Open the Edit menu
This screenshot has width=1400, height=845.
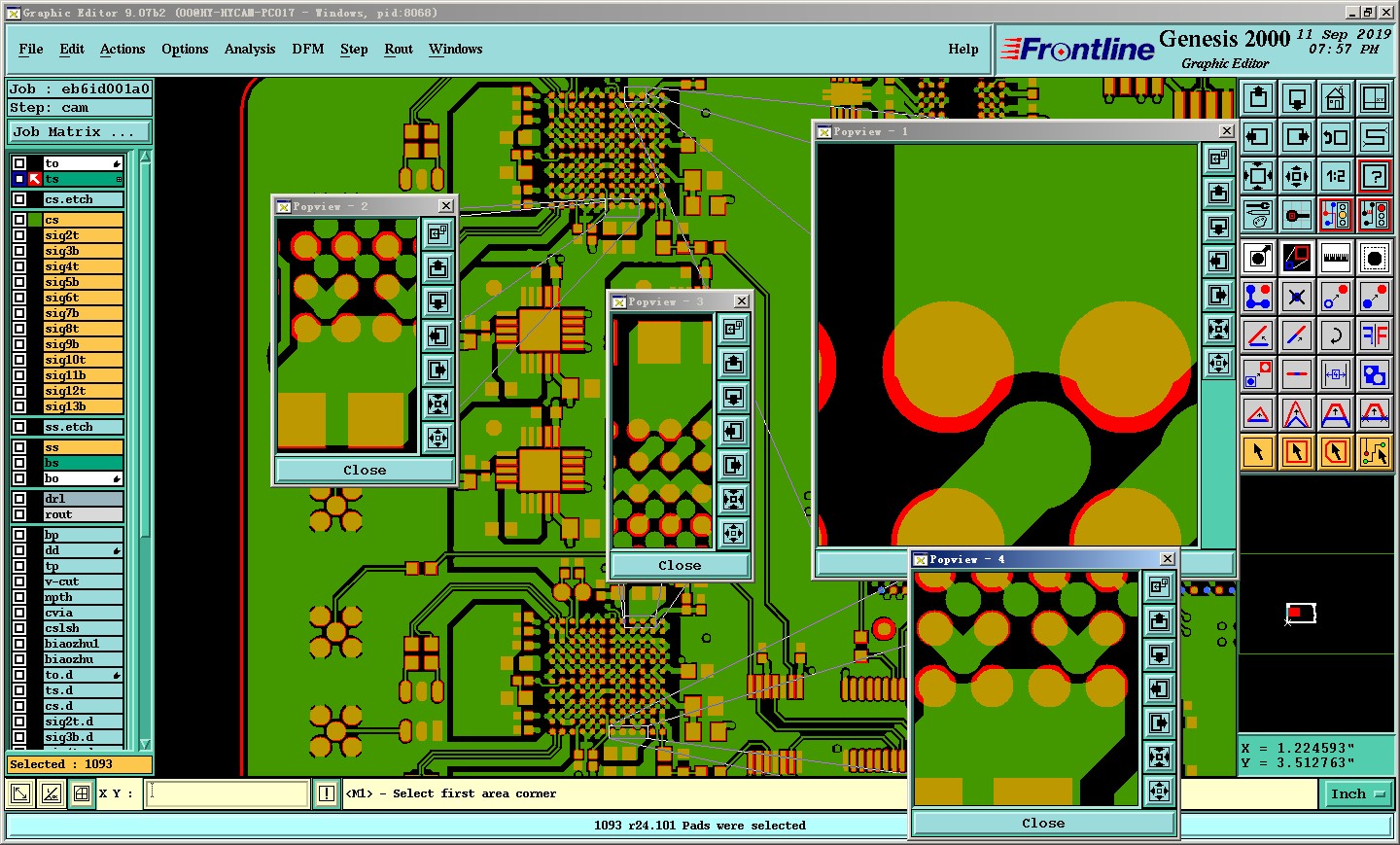click(72, 50)
